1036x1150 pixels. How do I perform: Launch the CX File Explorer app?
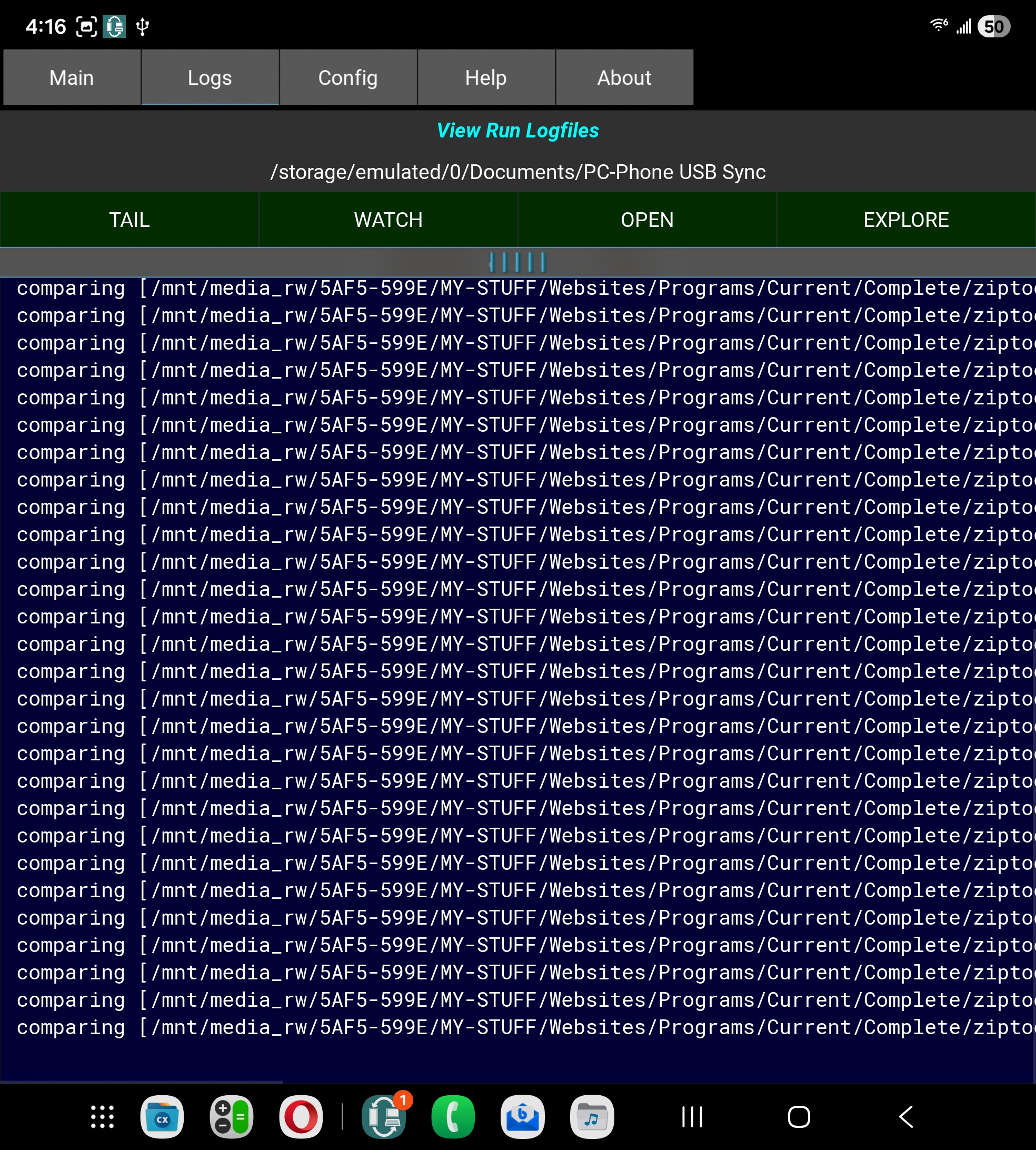point(162,1117)
